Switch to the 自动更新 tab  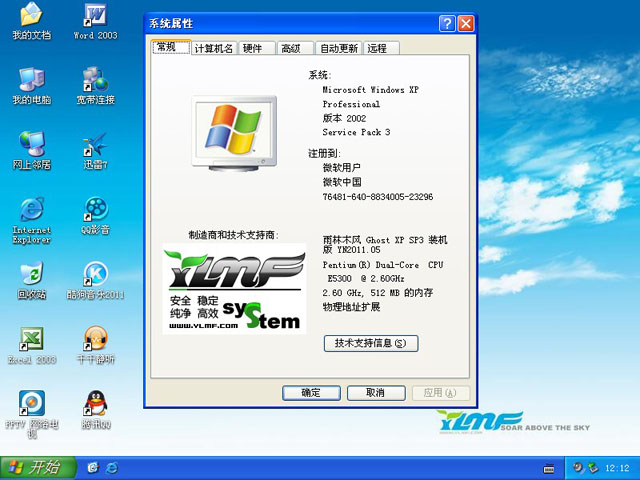(338, 49)
